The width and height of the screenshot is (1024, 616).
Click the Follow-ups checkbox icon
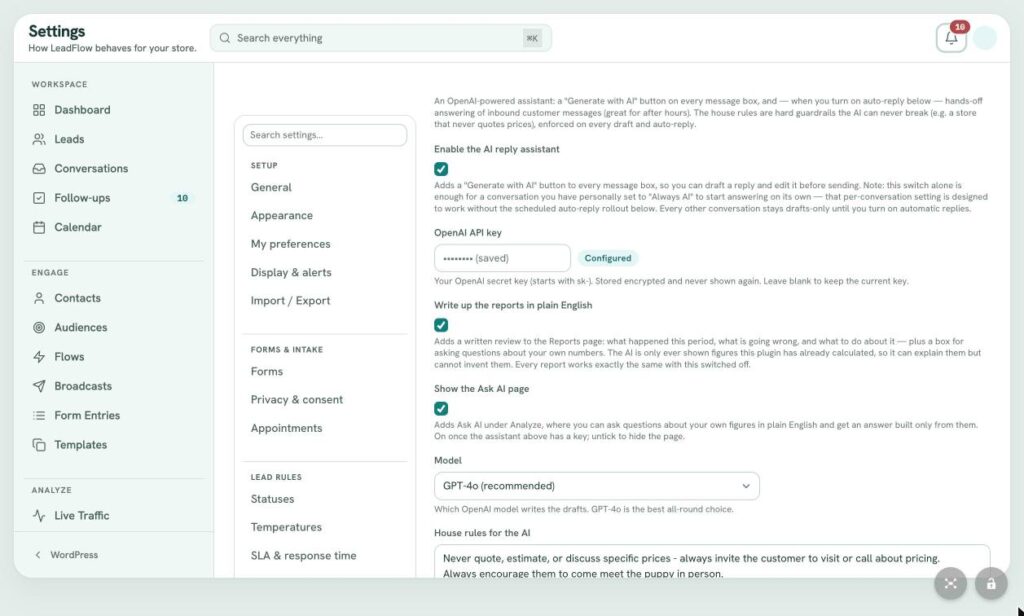click(x=39, y=198)
